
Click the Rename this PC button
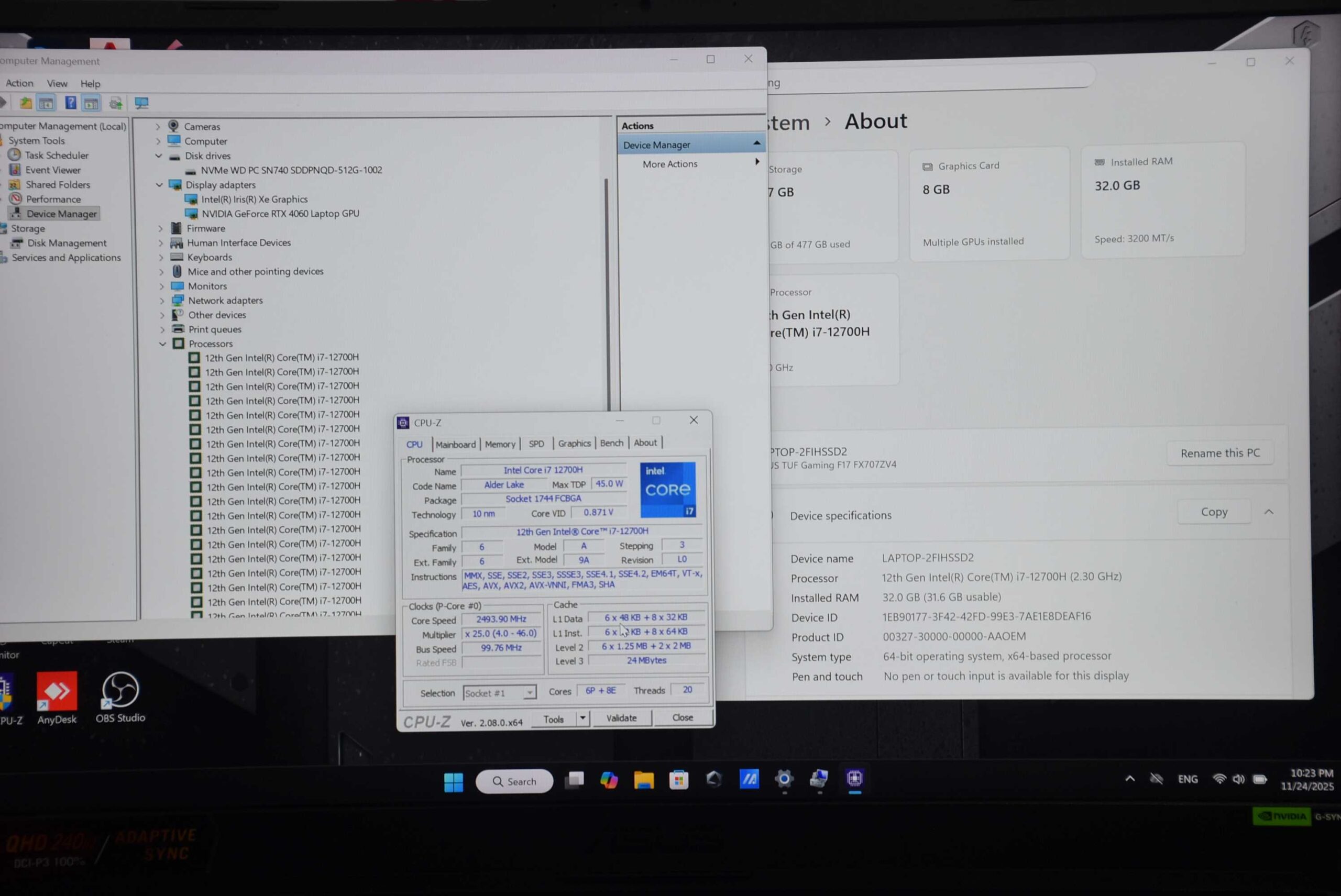click(x=1220, y=452)
